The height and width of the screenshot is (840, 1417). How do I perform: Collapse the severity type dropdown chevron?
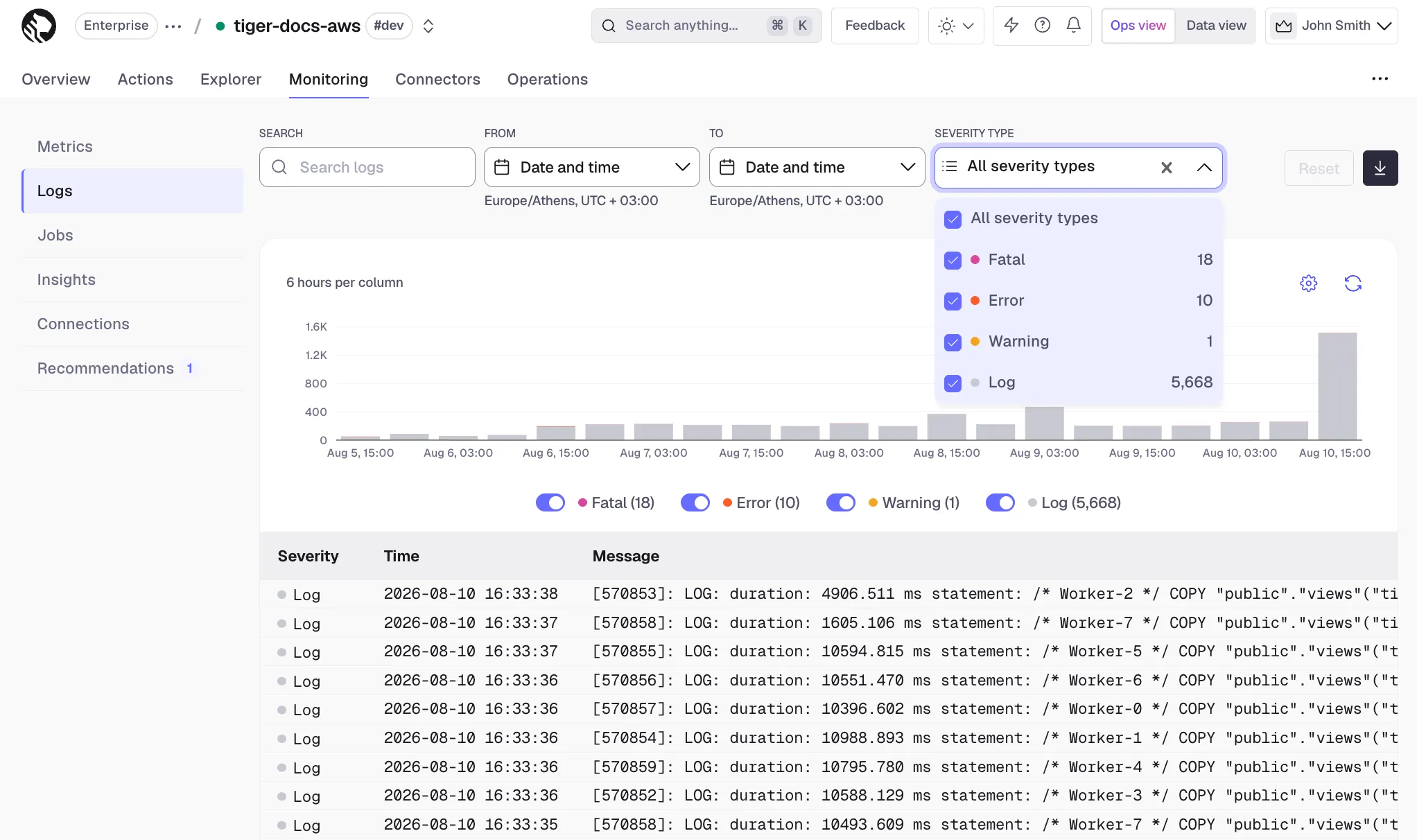[x=1205, y=168]
